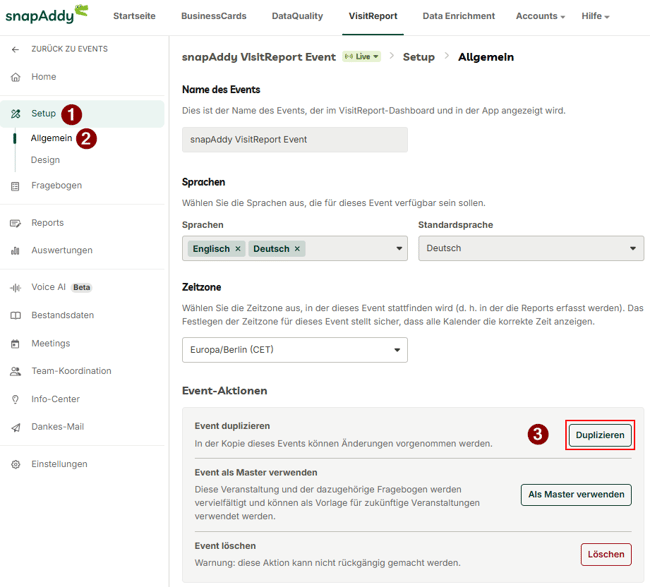The image size is (650, 587).
Task: Open the Data Enrichment tab
Action: (458, 16)
